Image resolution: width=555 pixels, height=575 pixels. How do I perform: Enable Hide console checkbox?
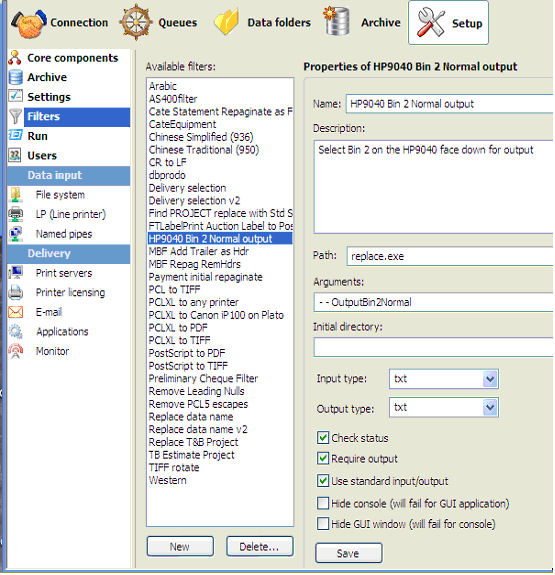coord(323,503)
